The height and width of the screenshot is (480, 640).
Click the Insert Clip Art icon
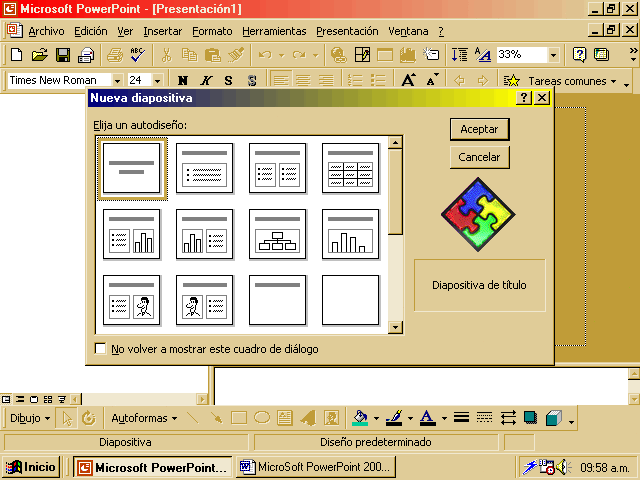click(x=331, y=418)
